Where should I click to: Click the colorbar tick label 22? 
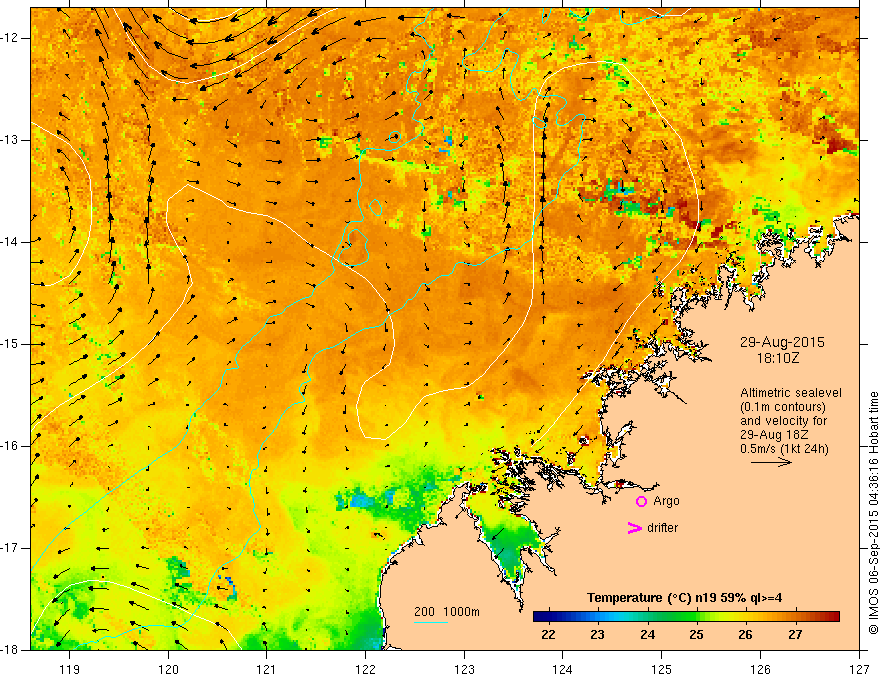tap(548, 635)
